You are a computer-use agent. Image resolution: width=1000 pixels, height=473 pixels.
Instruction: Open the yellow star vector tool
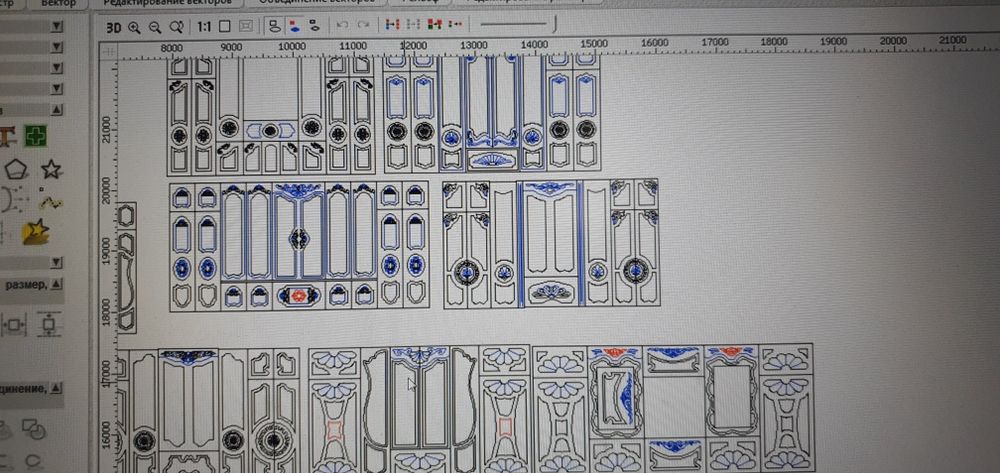point(36,233)
